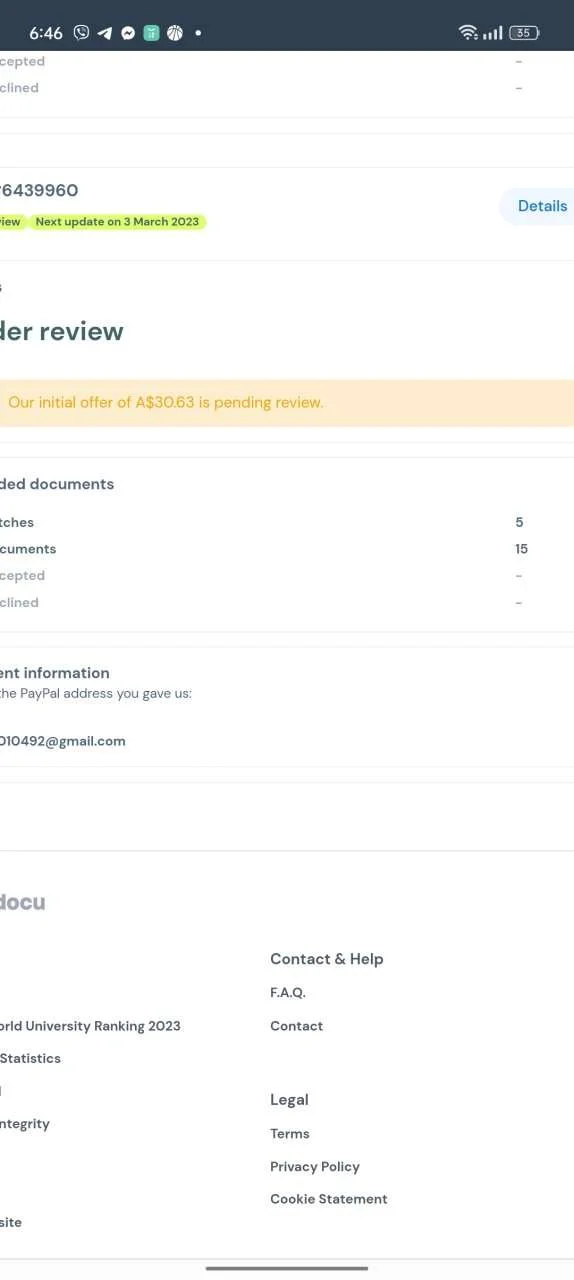Tap the 'ded documents' section heading

pyautogui.click(x=57, y=484)
